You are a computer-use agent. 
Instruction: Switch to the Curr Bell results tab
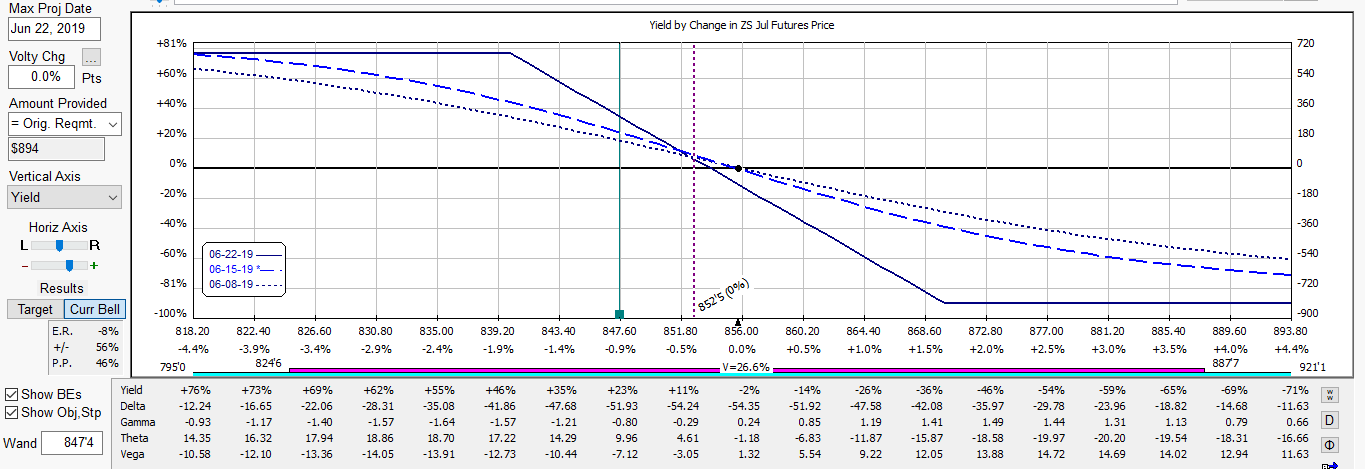pos(94,309)
